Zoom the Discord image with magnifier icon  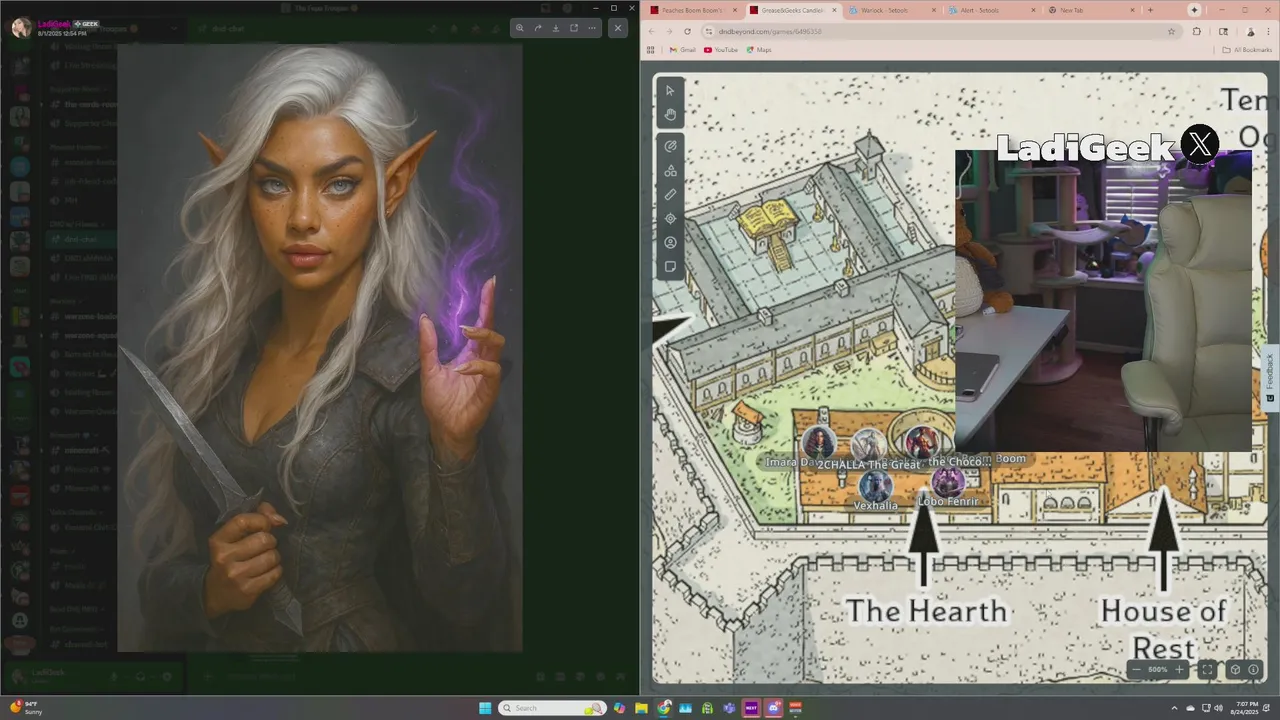(x=520, y=28)
